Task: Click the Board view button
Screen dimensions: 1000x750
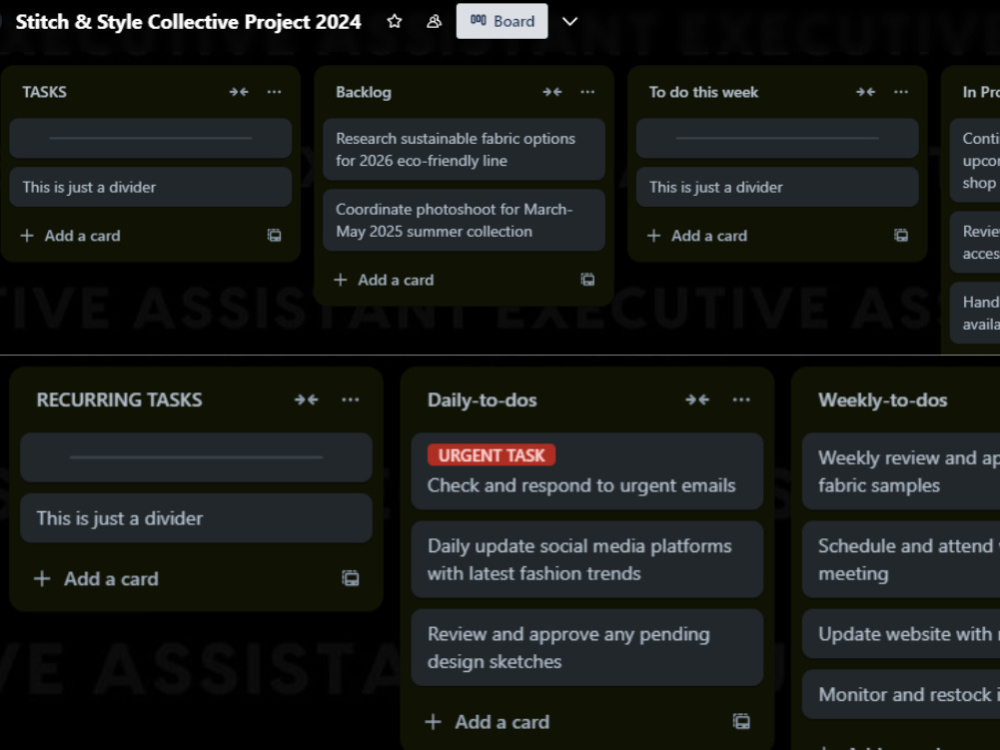Action: click(502, 21)
